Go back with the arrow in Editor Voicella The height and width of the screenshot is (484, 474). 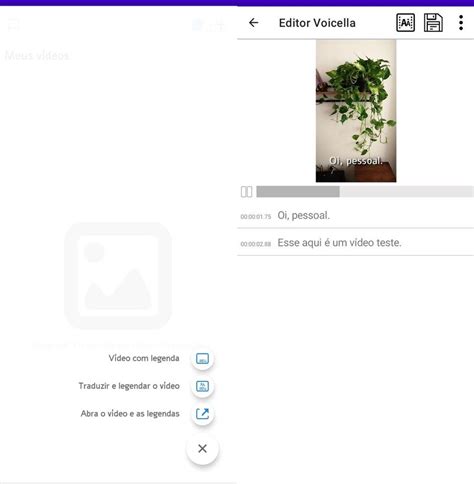(254, 23)
